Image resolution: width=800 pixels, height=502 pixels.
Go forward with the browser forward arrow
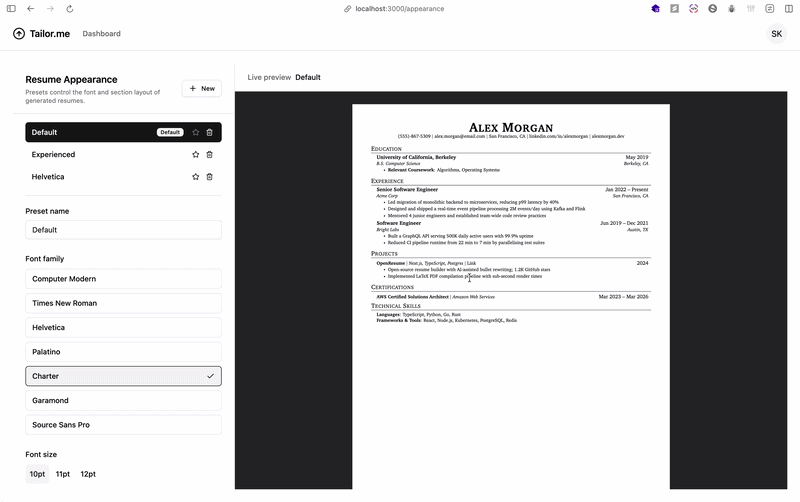pos(50,9)
